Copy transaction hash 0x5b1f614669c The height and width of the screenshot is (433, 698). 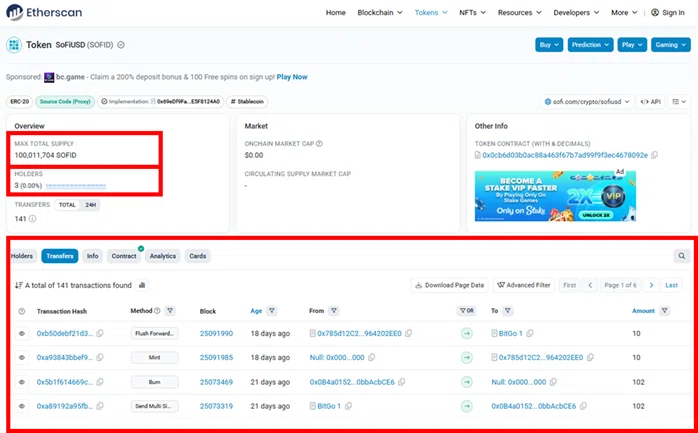click(100, 382)
